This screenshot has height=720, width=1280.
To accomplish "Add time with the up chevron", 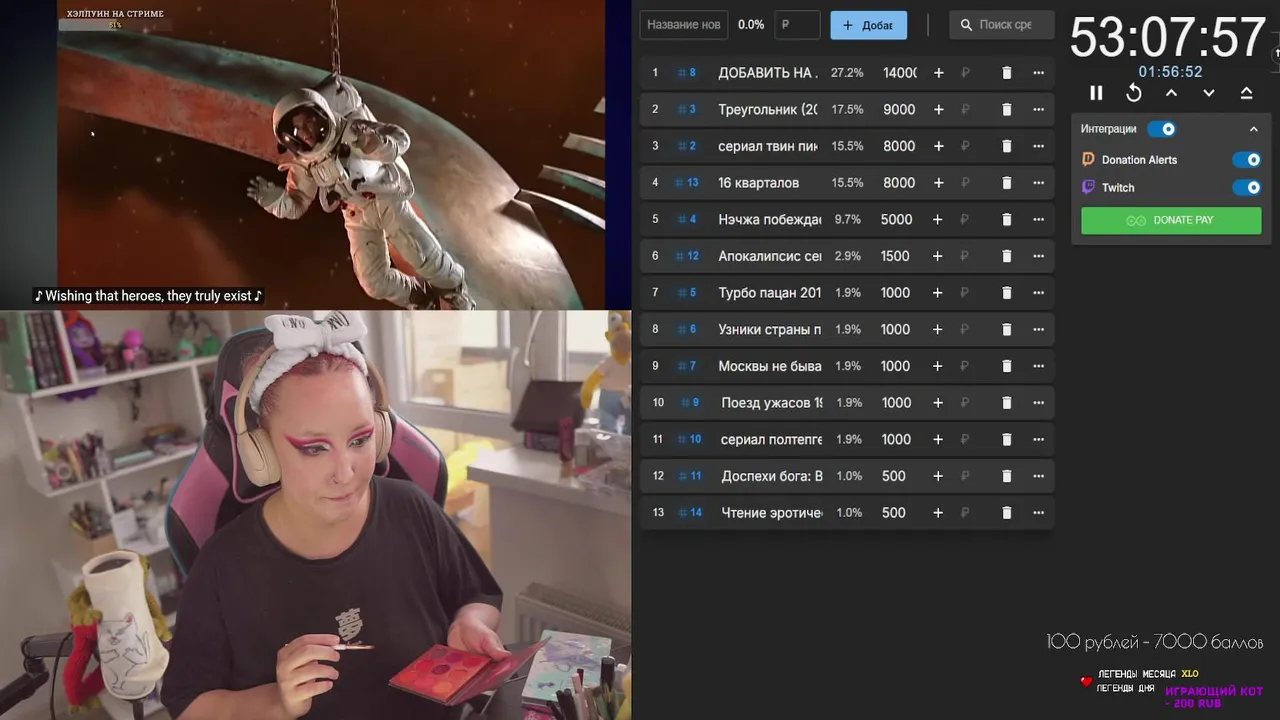I will tap(1171, 93).
